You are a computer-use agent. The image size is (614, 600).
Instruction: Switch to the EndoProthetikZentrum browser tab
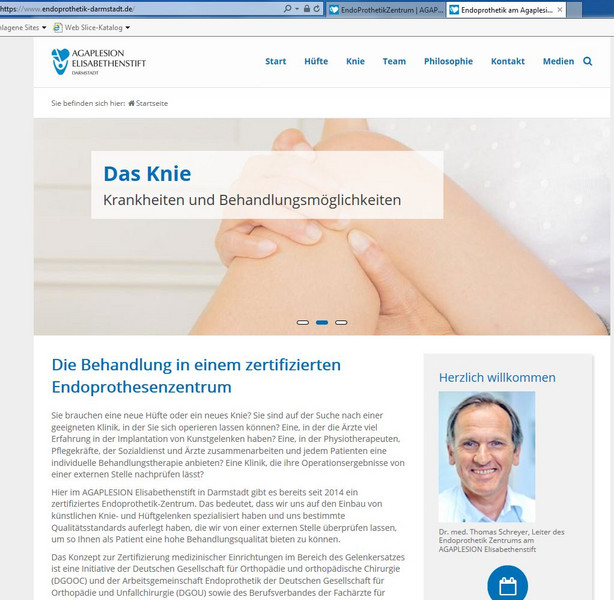386,10
